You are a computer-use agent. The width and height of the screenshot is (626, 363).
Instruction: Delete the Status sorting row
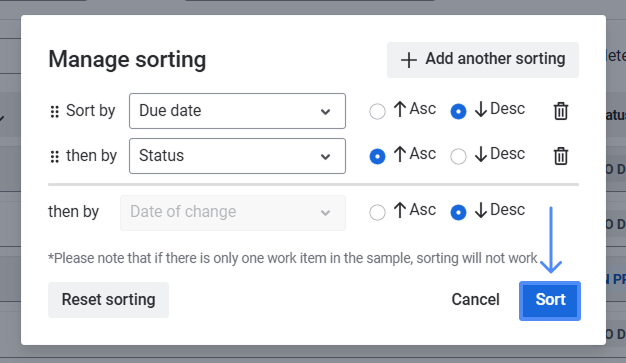click(x=561, y=156)
